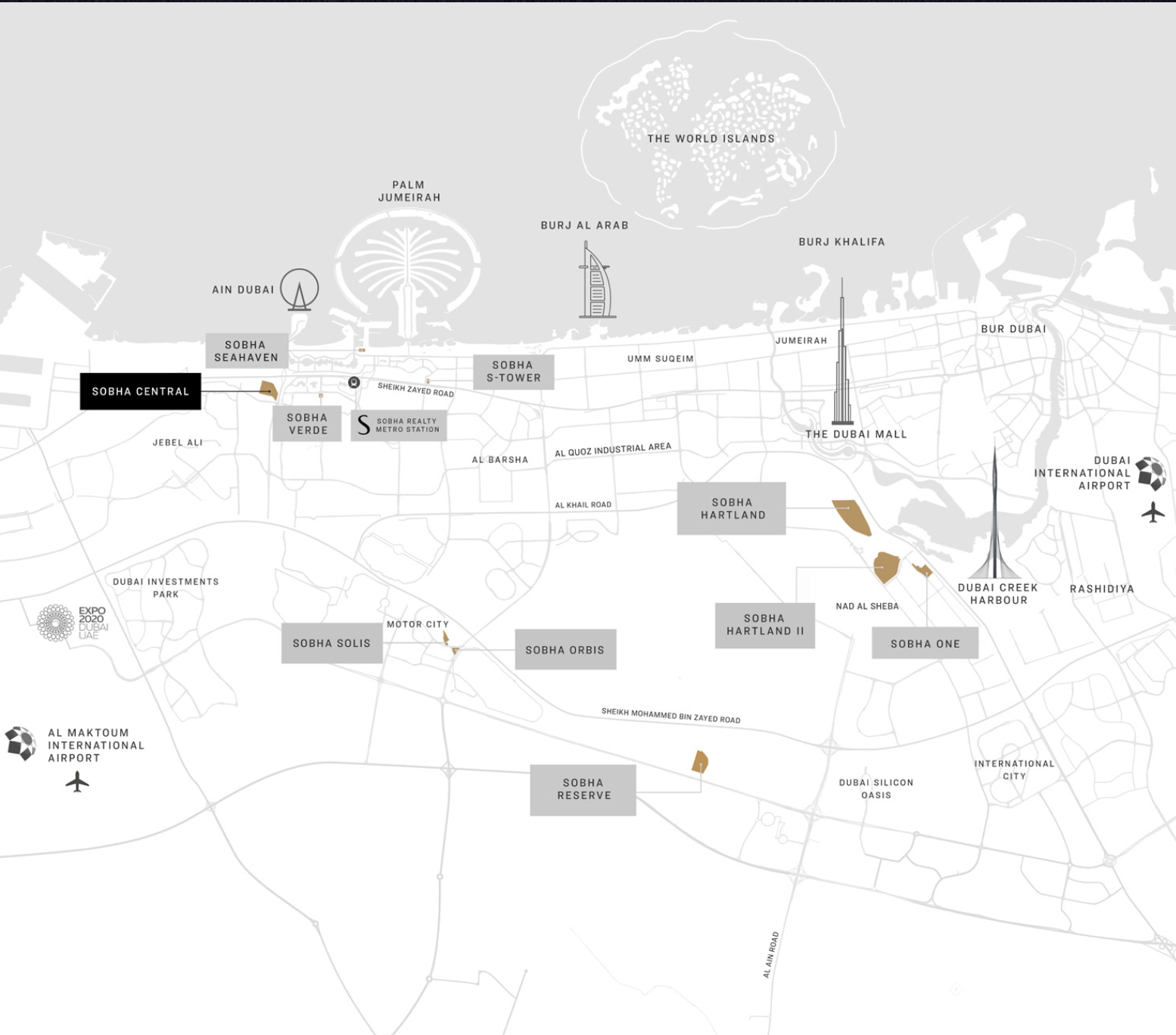
Task: Click the Ain Dubai ferris wheel icon
Action: (299, 290)
